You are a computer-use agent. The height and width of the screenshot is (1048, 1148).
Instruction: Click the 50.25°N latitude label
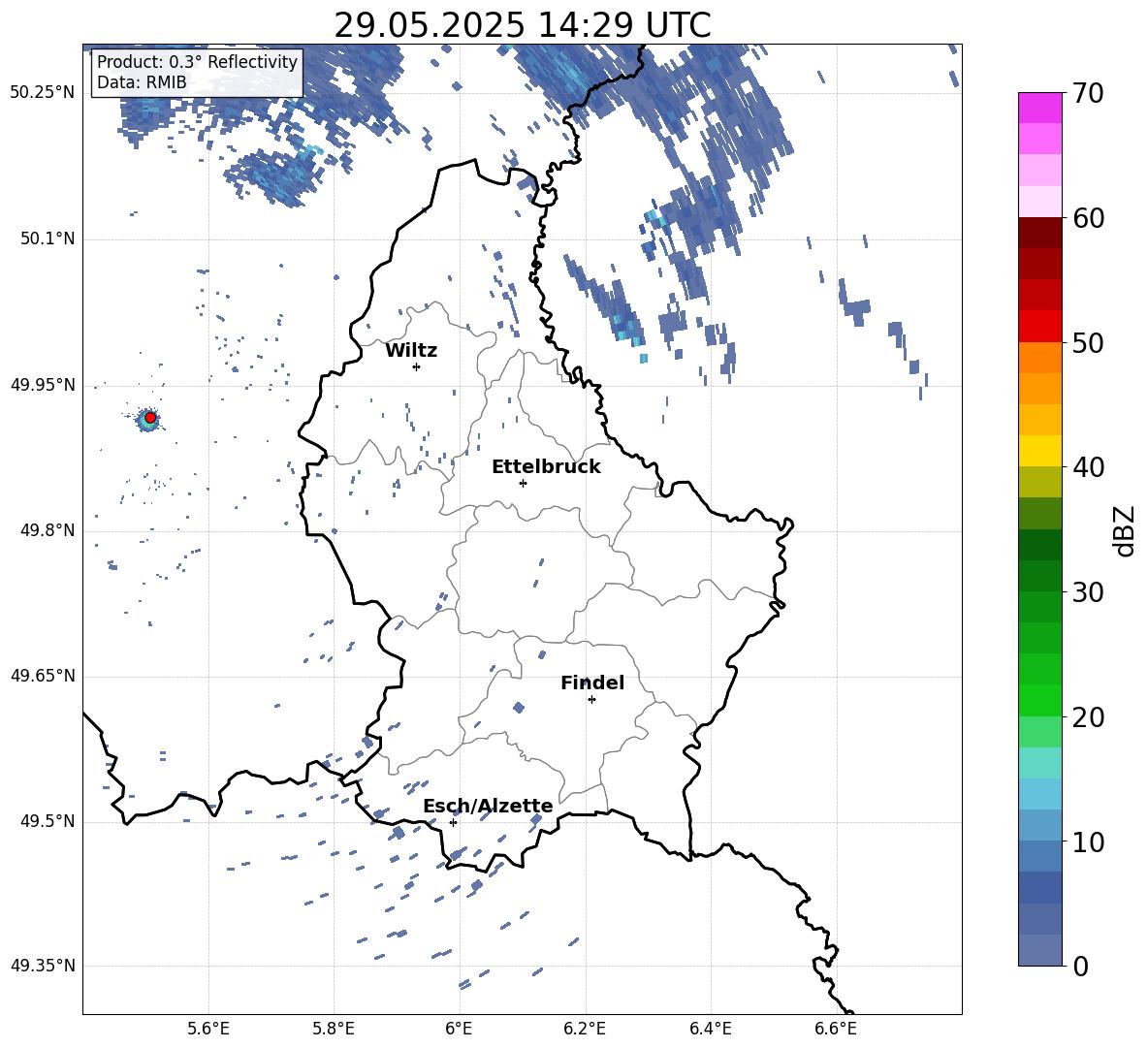43,93
